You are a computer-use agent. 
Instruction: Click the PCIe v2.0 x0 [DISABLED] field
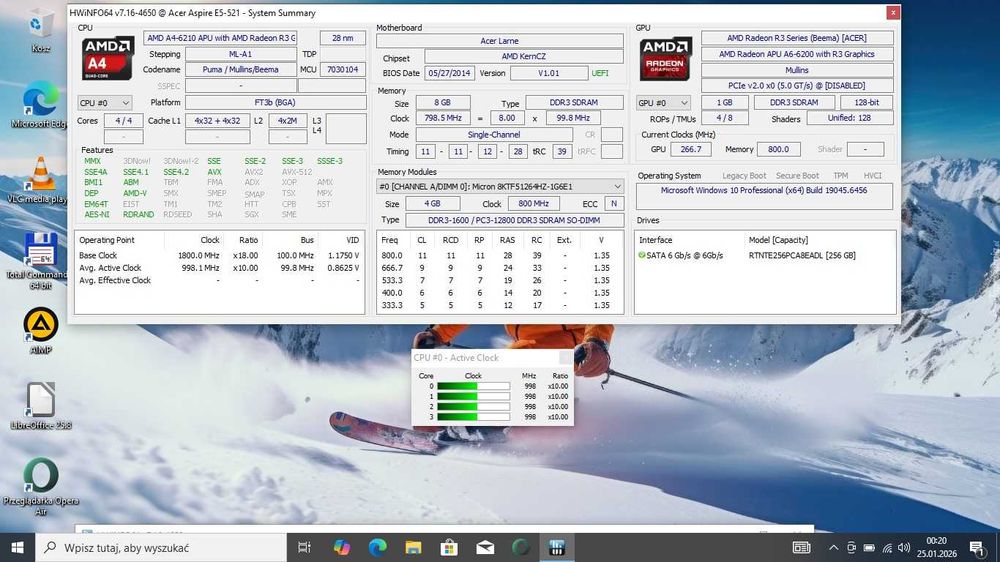tap(797, 85)
